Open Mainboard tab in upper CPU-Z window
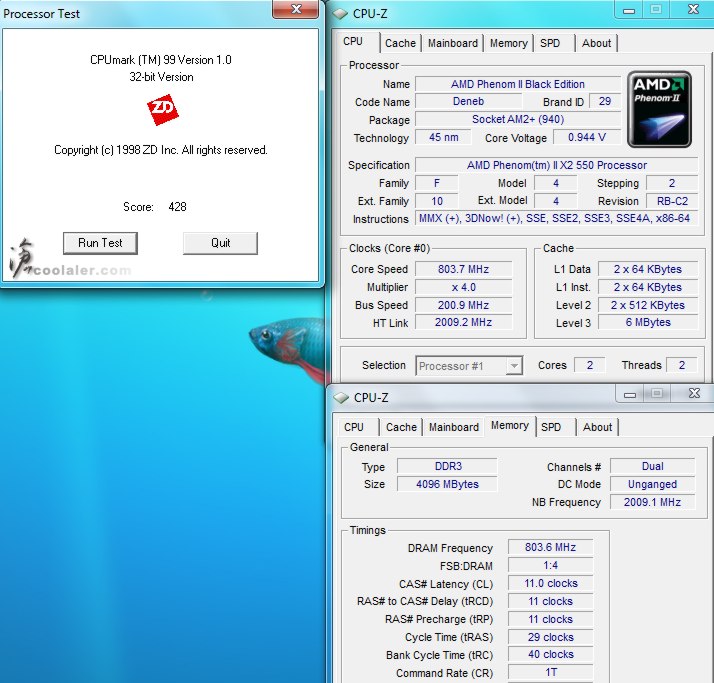Screen dimensions: 714x683 [453, 43]
